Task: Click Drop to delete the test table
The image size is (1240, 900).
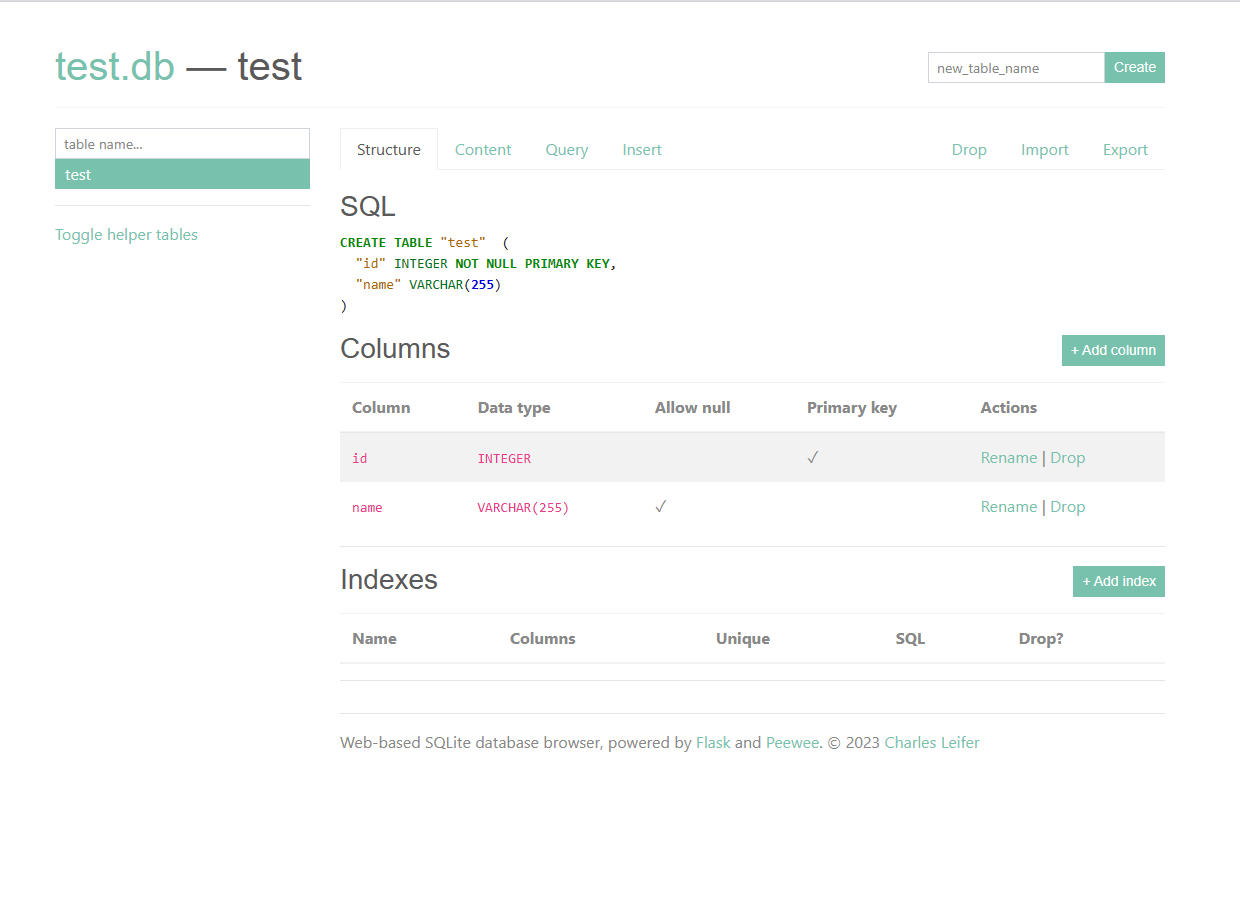Action: click(968, 149)
